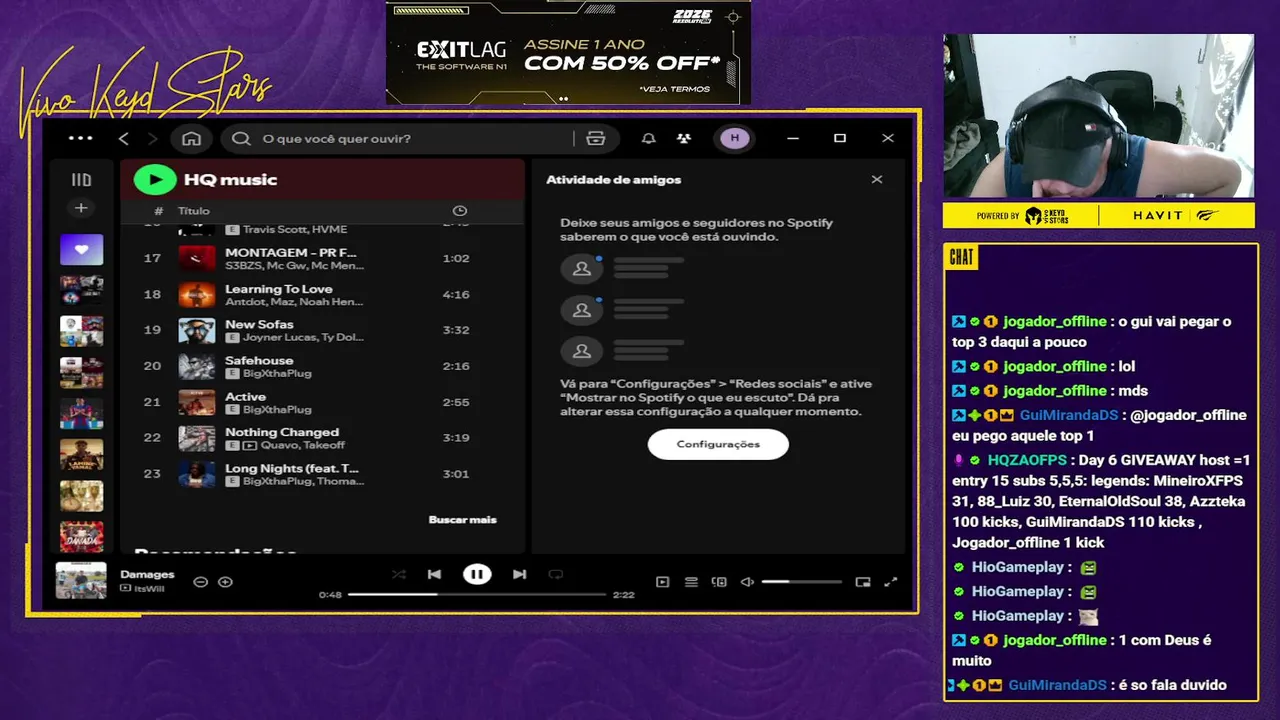
Task: Skip to the previous track
Action: (x=434, y=574)
